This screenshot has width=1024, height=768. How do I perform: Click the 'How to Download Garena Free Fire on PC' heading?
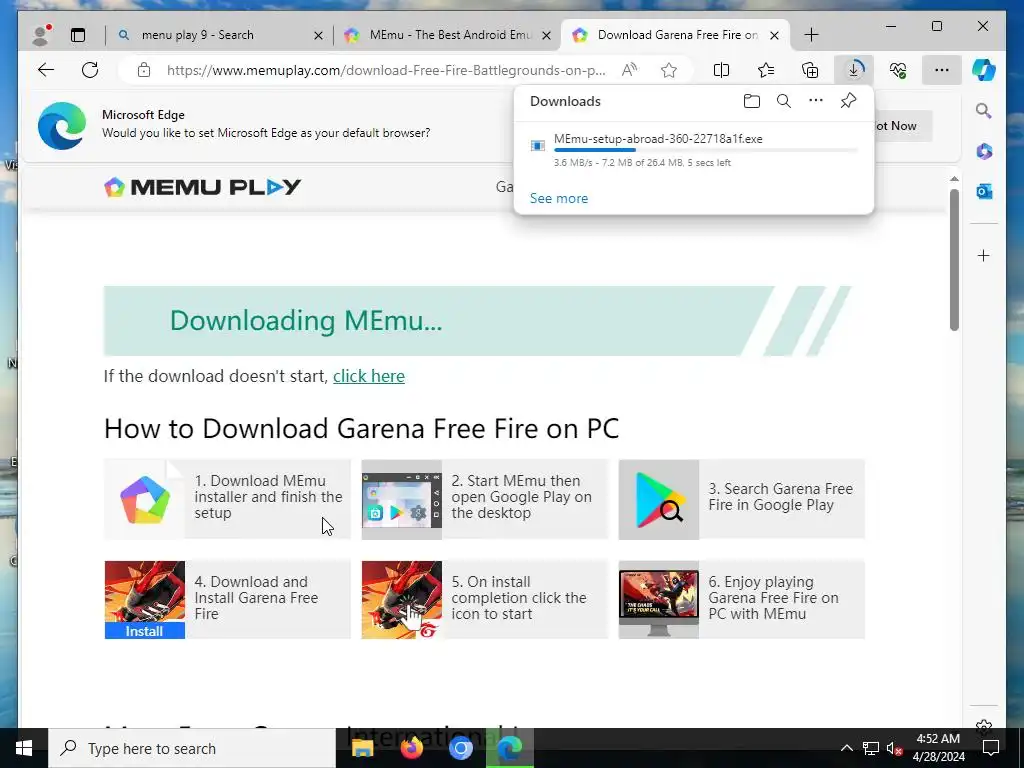[x=361, y=429]
